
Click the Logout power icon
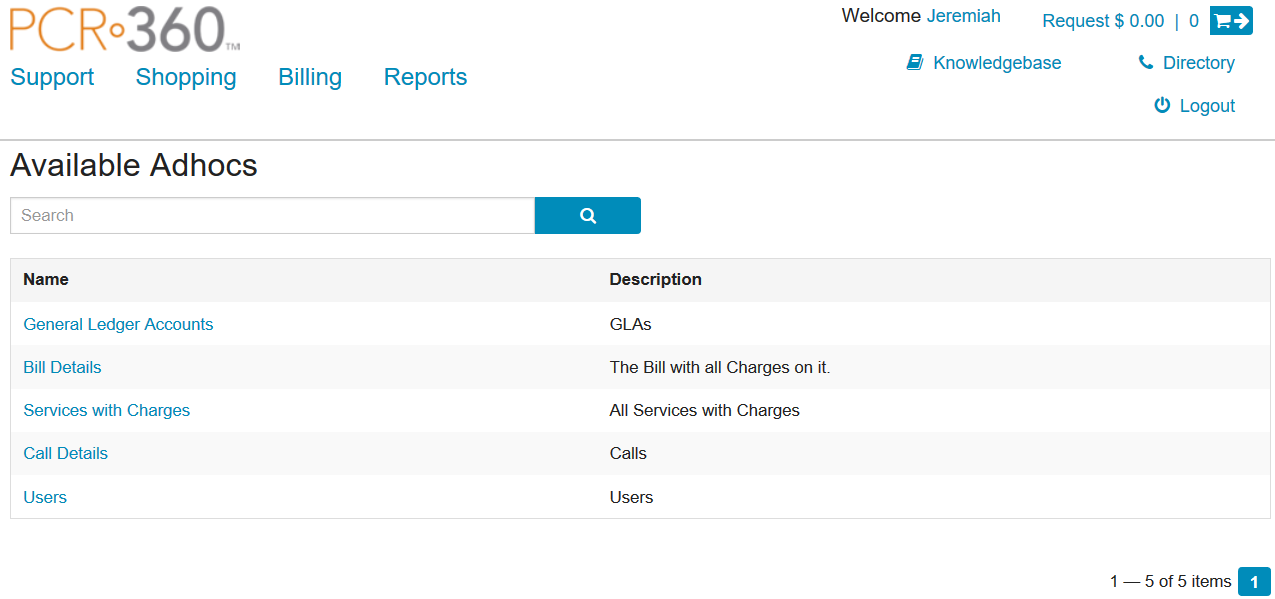point(1162,106)
